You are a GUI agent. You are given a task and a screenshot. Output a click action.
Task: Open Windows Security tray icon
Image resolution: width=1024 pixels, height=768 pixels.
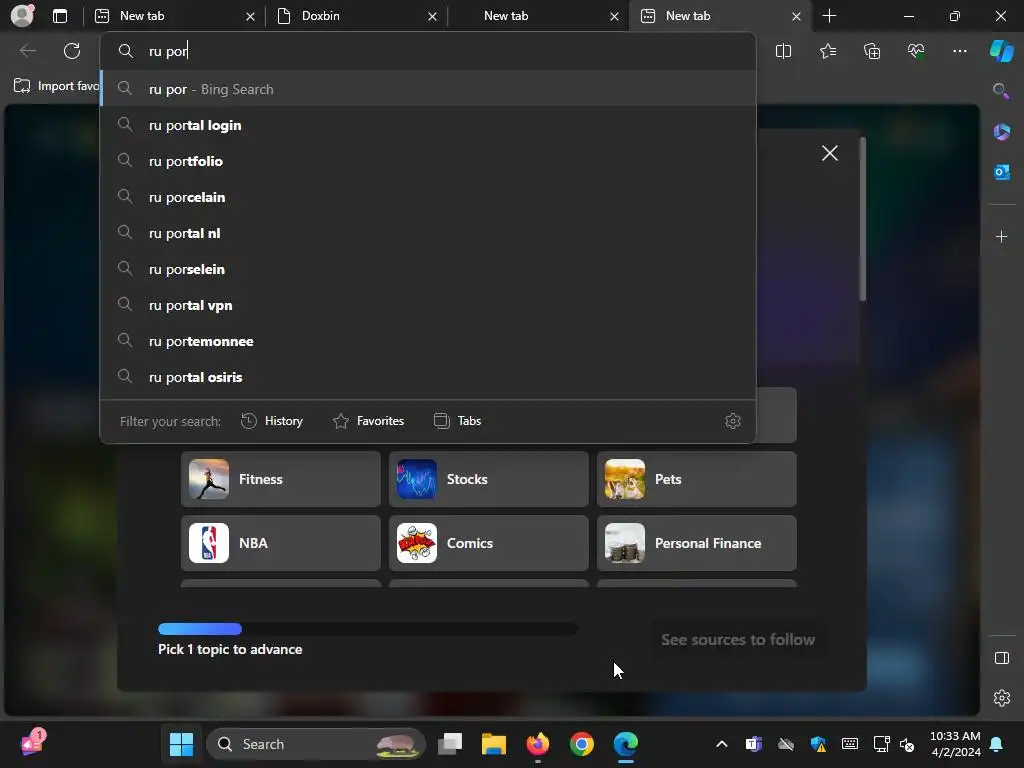[x=818, y=744]
